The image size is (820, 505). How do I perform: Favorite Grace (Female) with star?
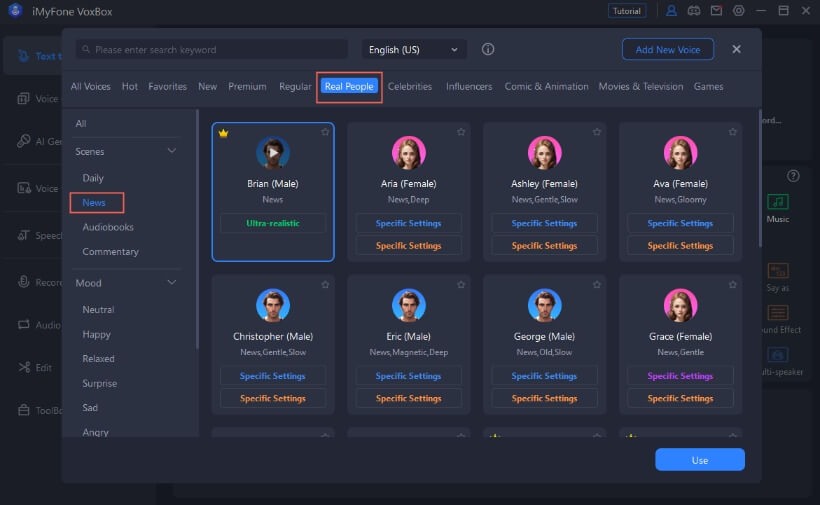tap(732, 284)
